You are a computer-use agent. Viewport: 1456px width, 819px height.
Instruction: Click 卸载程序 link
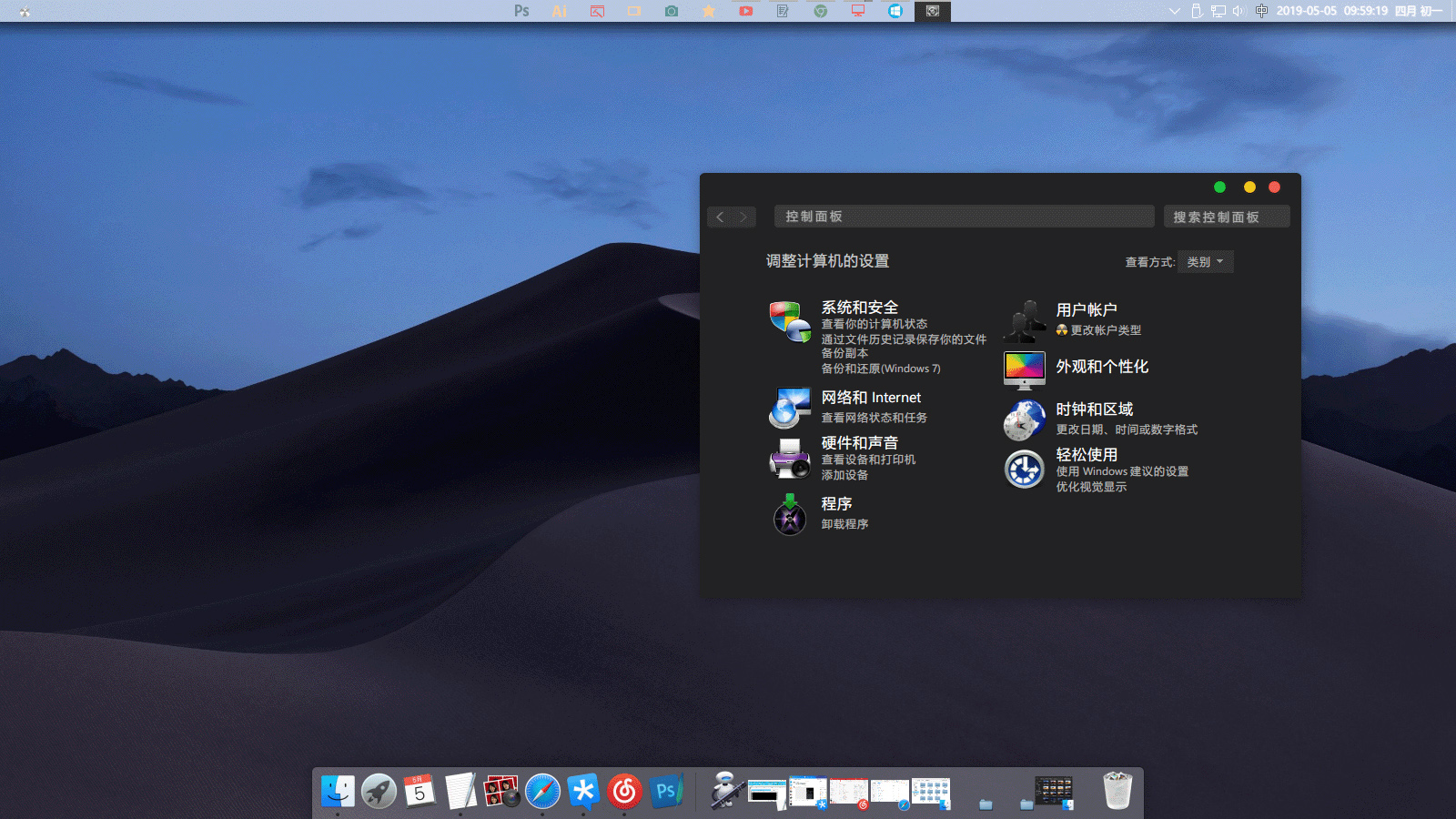coord(844,524)
